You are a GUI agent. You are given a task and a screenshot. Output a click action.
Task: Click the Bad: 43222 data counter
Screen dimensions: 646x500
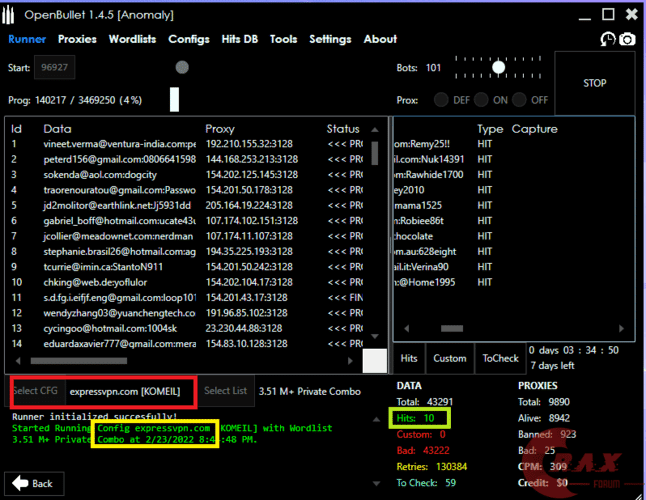click(423, 450)
